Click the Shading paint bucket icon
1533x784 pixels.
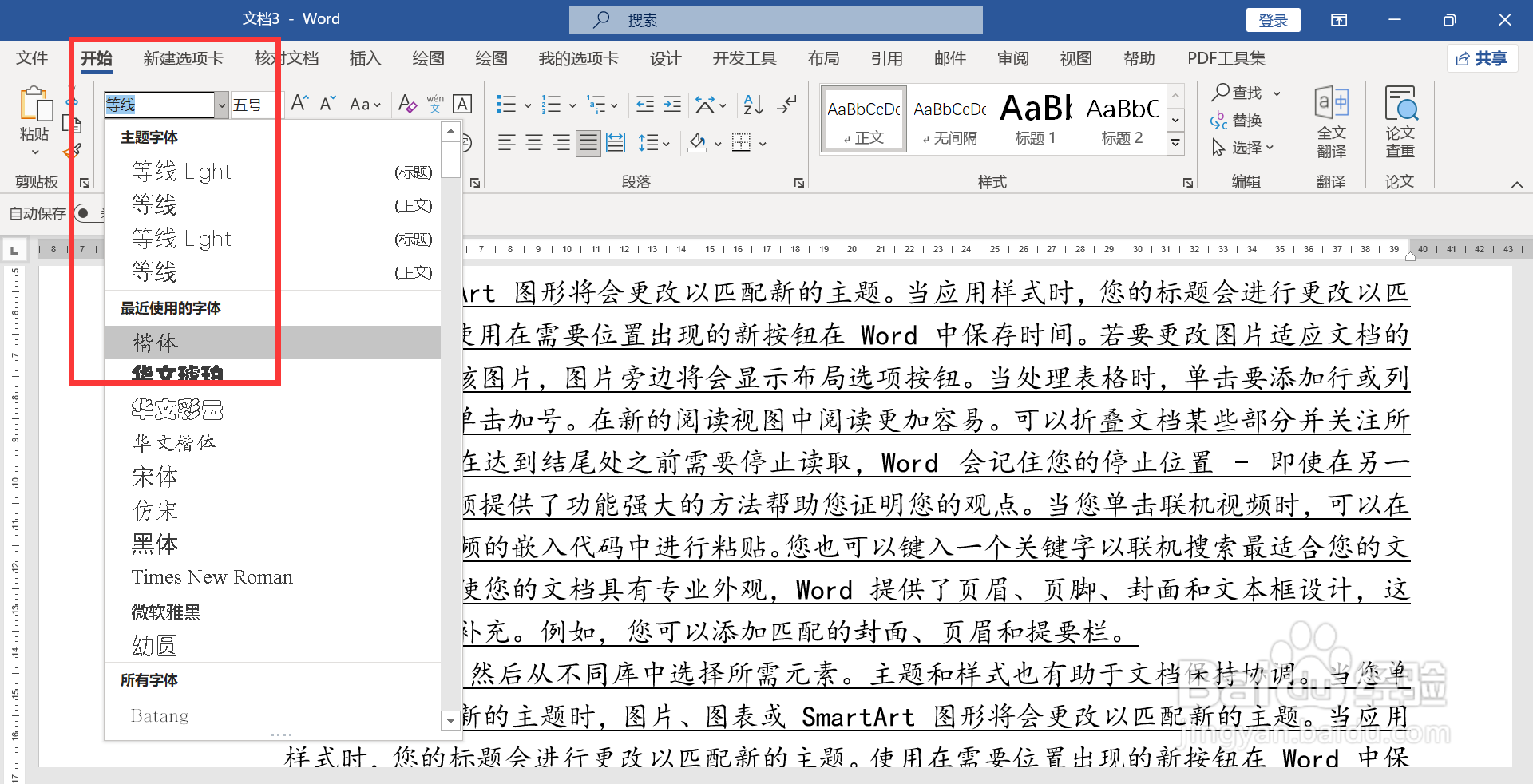point(697,143)
